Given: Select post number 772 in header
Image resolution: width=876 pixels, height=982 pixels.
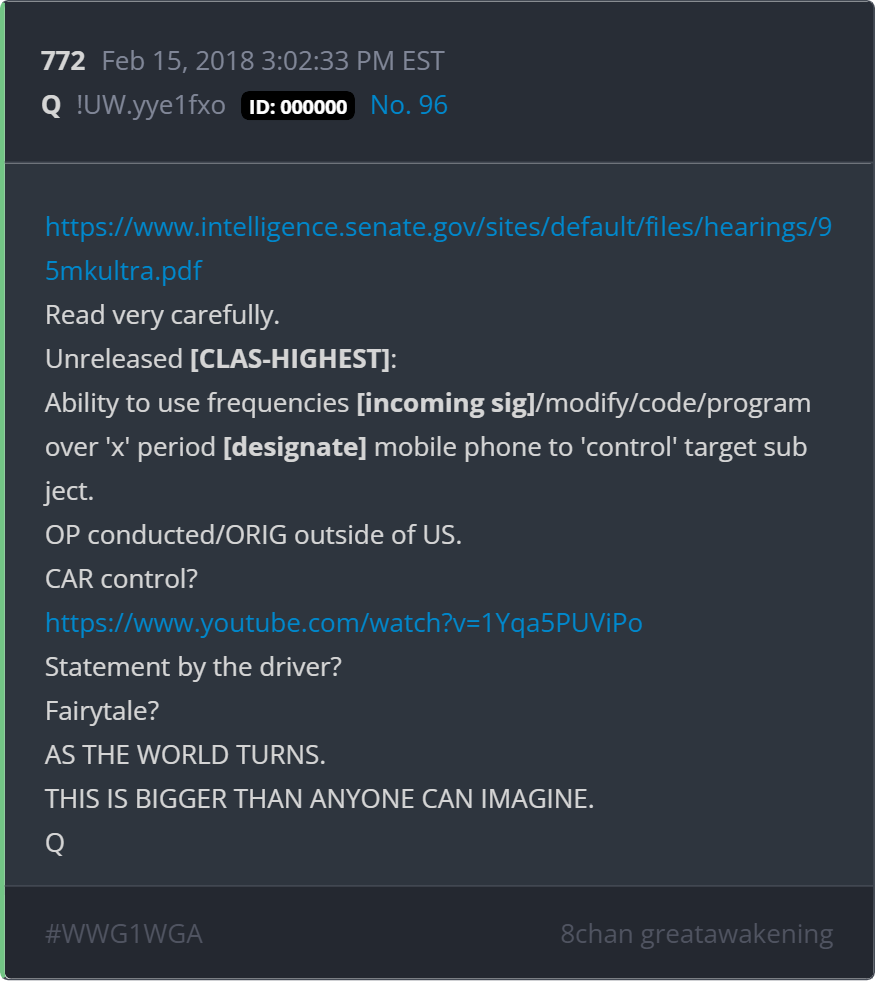Looking at the screenshot, I should tap(63, 61).
